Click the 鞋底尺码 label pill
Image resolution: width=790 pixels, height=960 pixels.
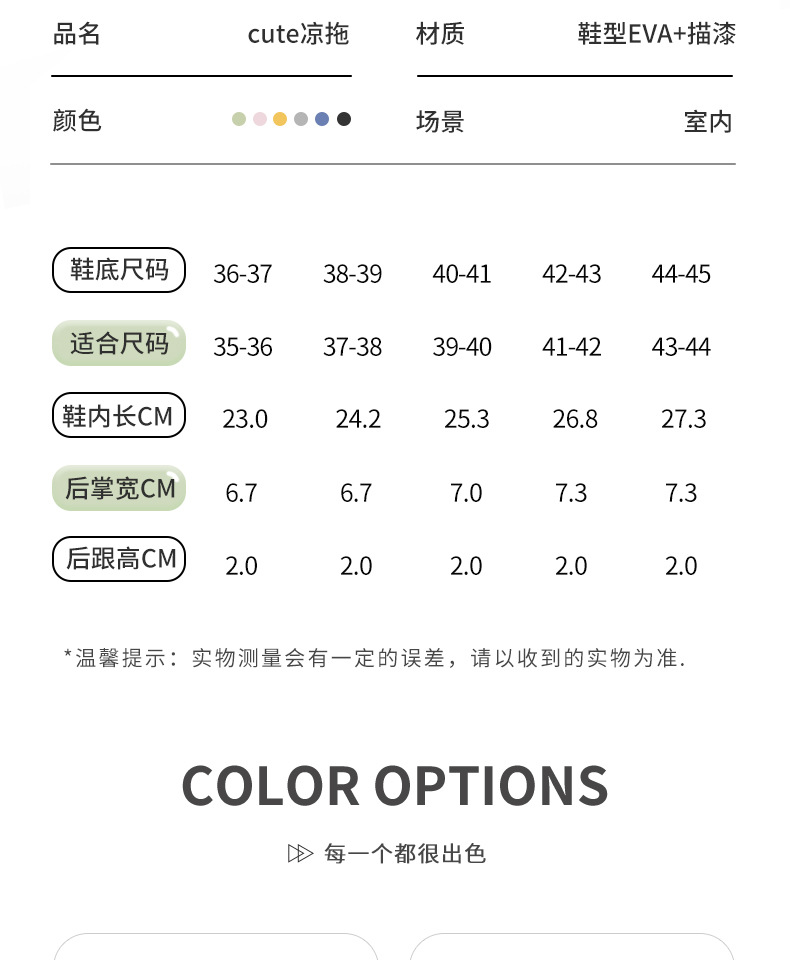(119, 270)
